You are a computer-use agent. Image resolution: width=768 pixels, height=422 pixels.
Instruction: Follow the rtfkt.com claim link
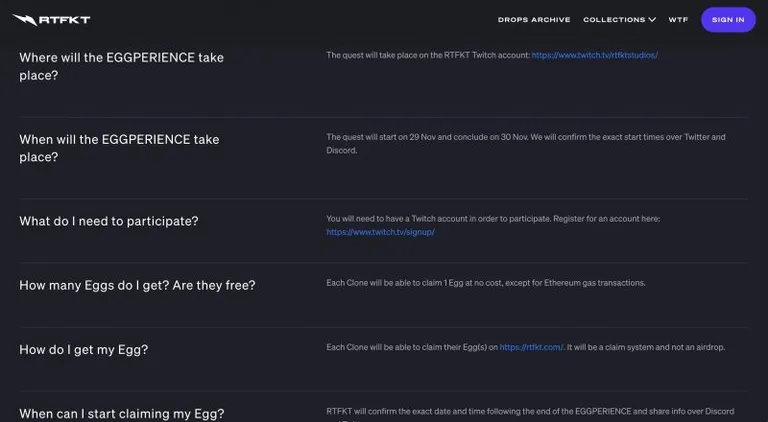click(531, 347)
